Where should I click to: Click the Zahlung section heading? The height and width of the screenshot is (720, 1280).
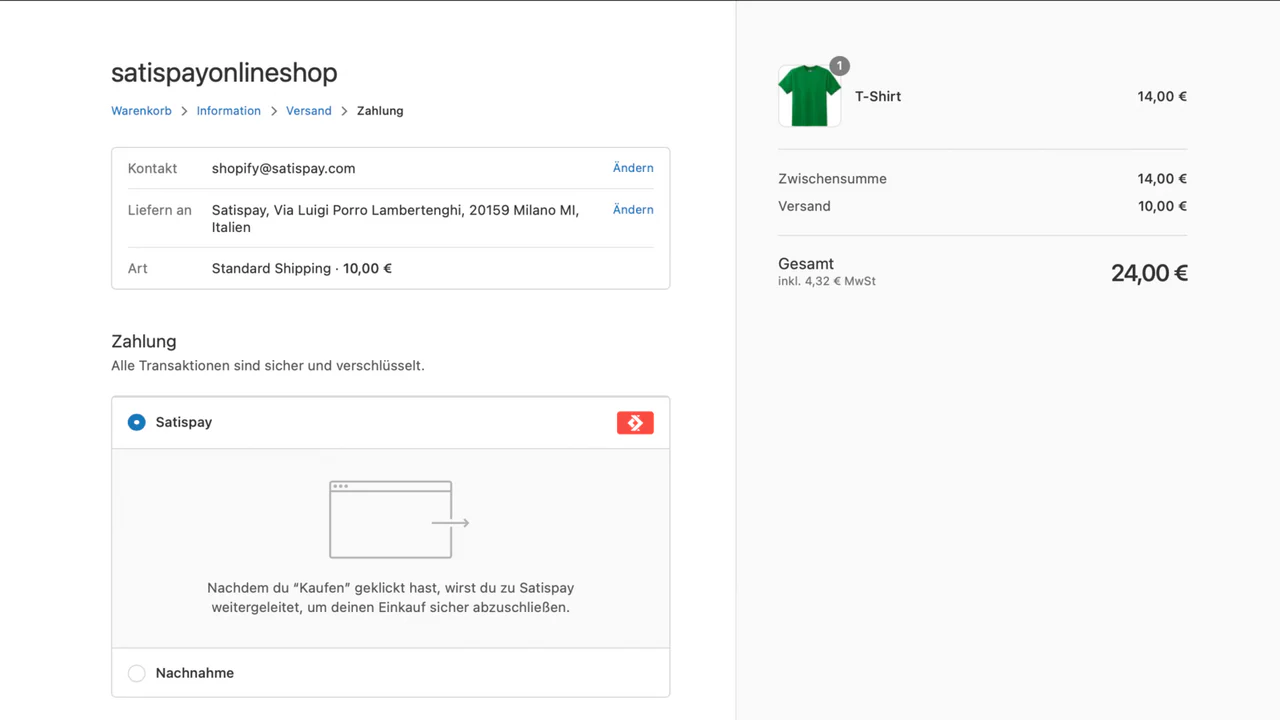[144, 341]
